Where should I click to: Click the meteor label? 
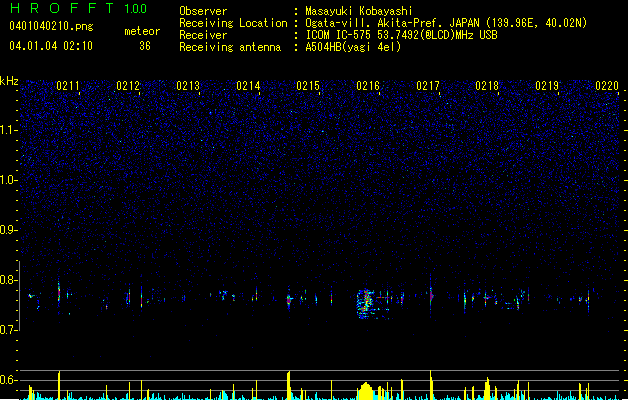[142, 31]
